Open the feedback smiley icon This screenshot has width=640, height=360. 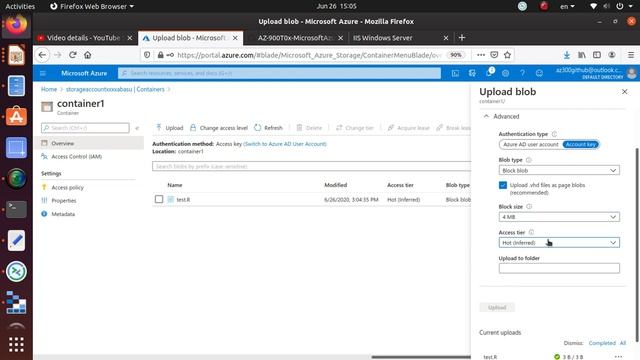point(539,73)
